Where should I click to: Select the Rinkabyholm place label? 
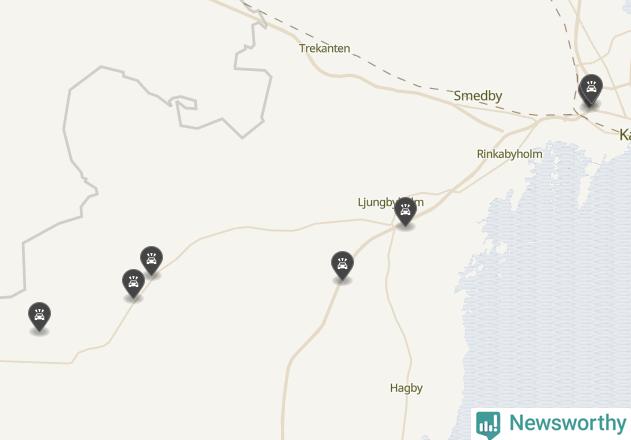(509, 154)
